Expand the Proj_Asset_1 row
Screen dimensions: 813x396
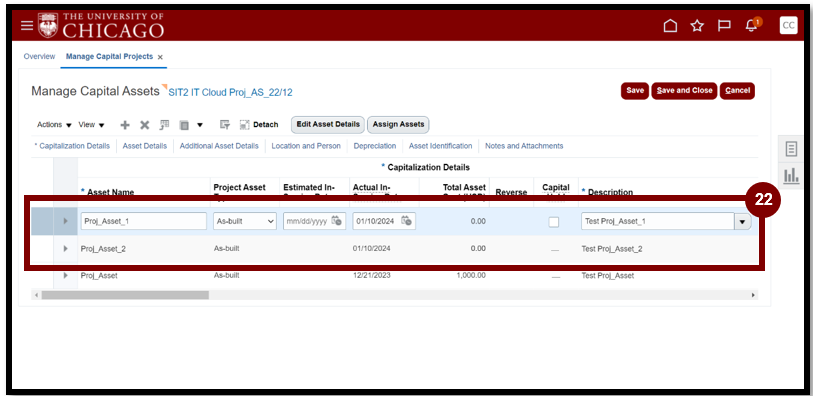tap(65, 221)
